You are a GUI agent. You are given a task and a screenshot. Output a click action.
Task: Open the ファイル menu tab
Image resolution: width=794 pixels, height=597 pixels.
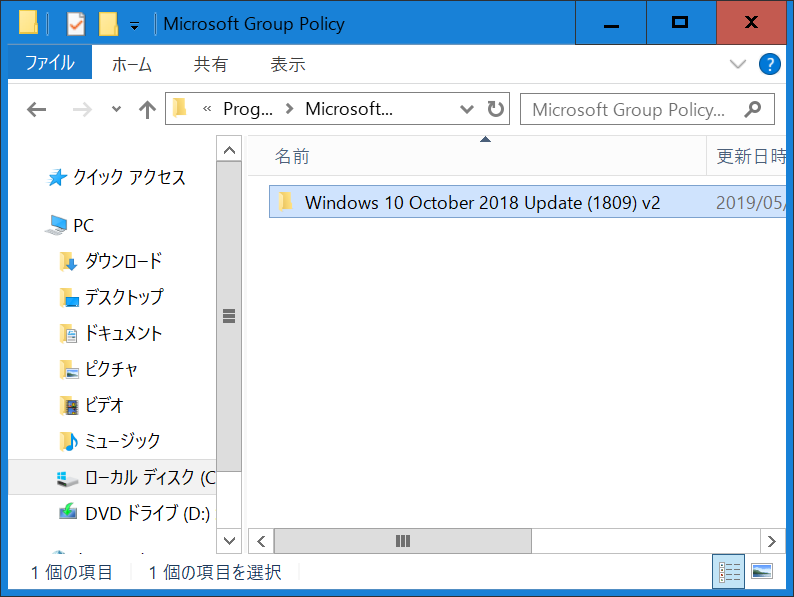50,63
